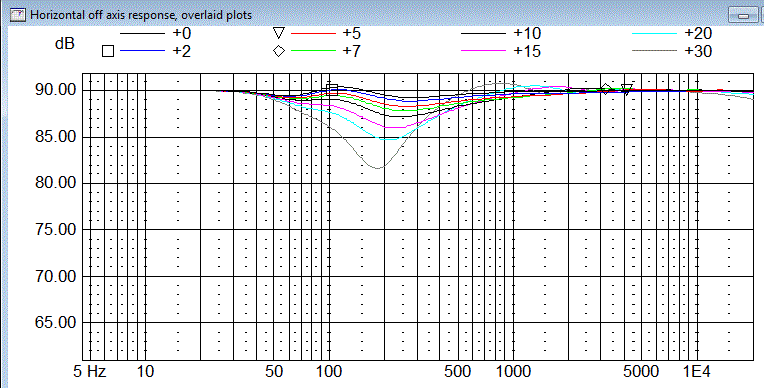Click the window icon in the title bar
The width and height of the screenshot is (764, 388).
point(18,15)
